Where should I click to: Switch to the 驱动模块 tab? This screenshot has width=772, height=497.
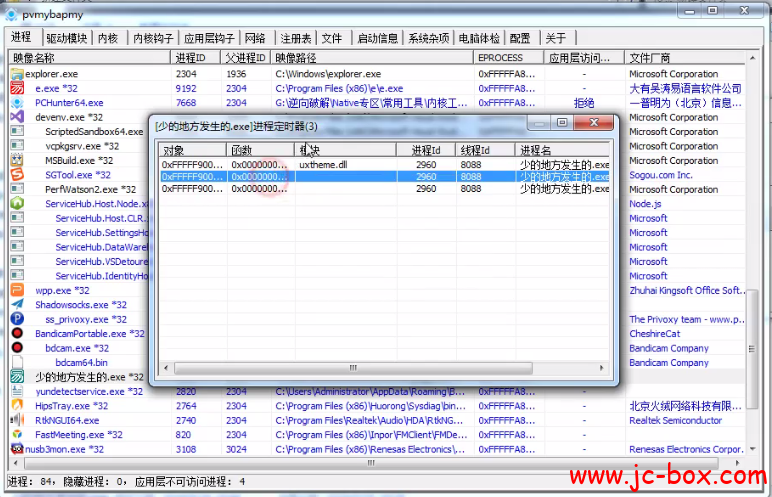coord(66,38)
